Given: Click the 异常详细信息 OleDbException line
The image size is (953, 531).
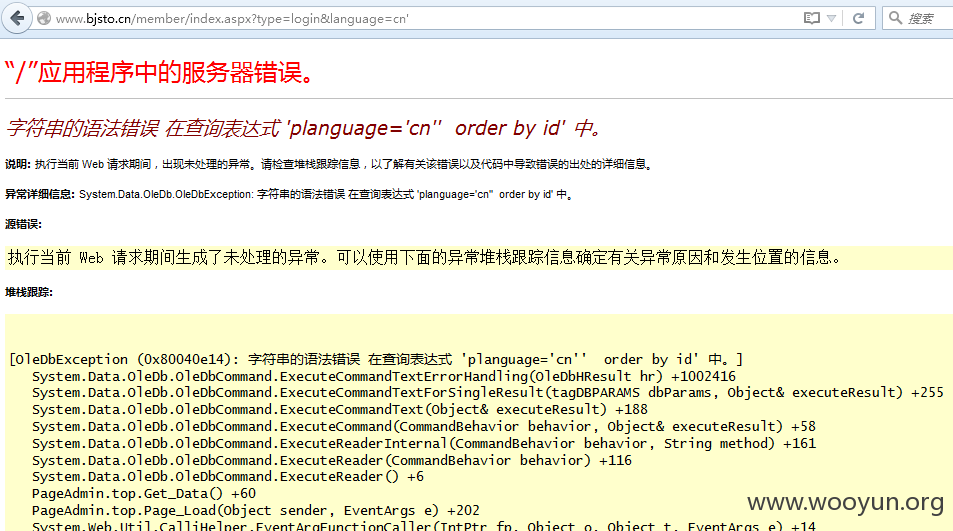Looking at the screenshot, I should [289, 194].
